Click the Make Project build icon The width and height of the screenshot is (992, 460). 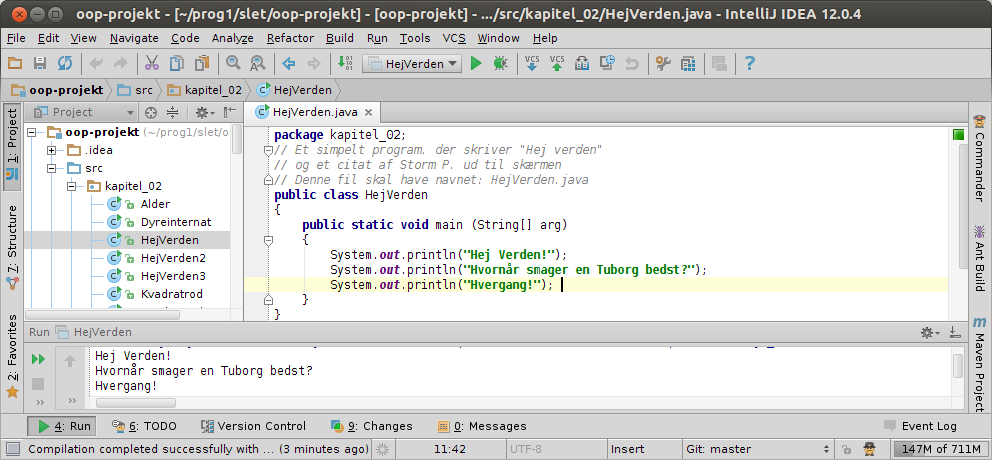pos(345,63)
